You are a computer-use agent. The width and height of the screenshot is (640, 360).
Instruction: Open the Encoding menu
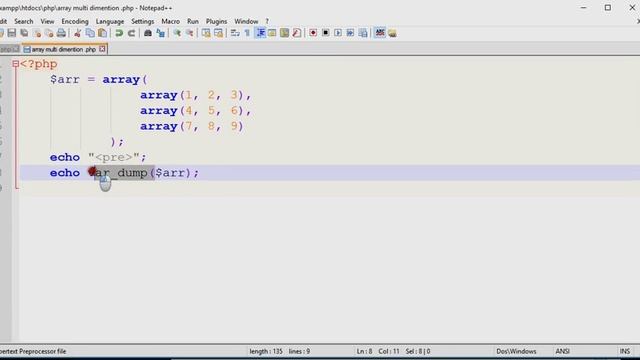[x=75, y=21]
